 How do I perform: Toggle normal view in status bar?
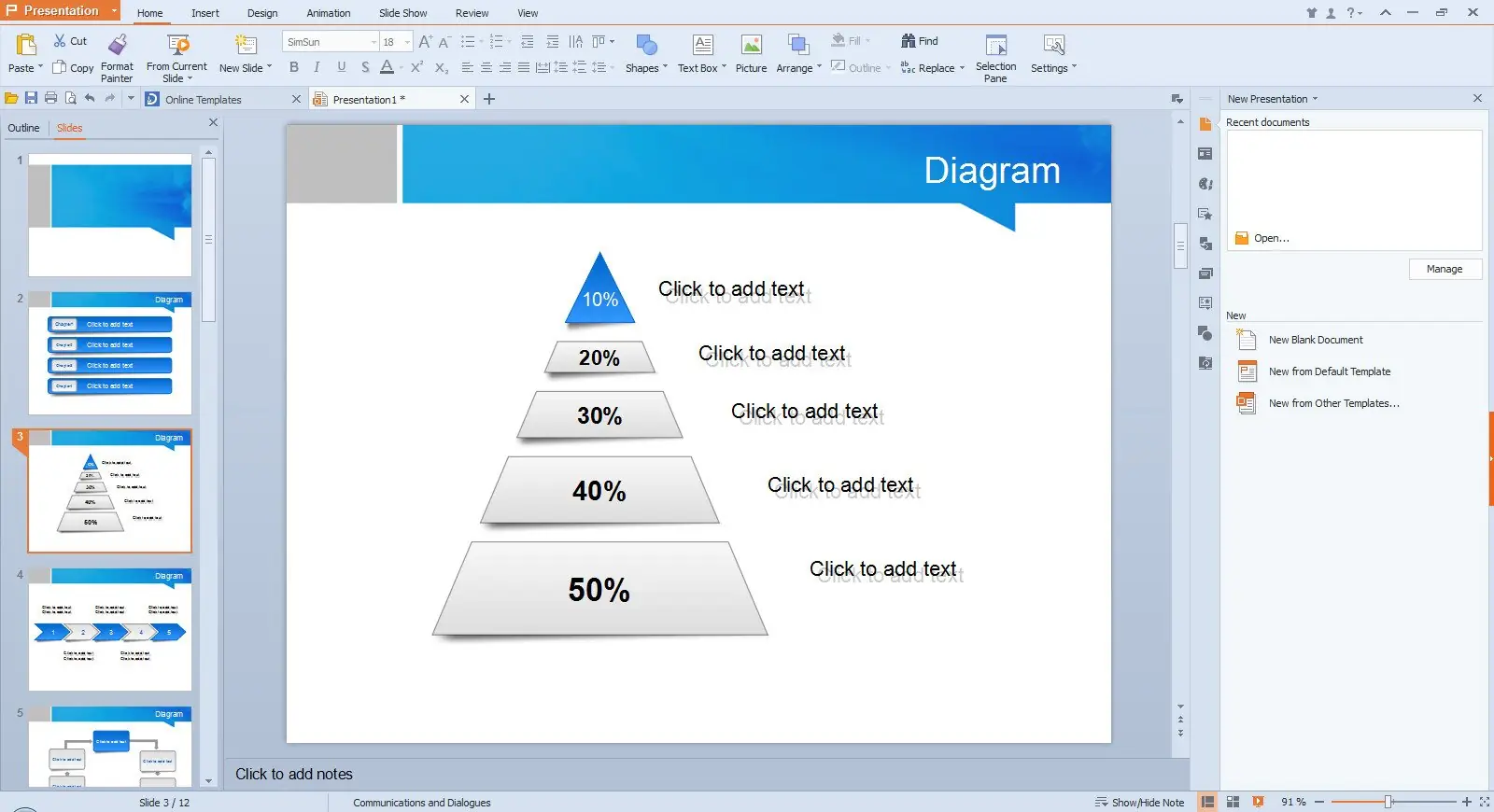1207,802
